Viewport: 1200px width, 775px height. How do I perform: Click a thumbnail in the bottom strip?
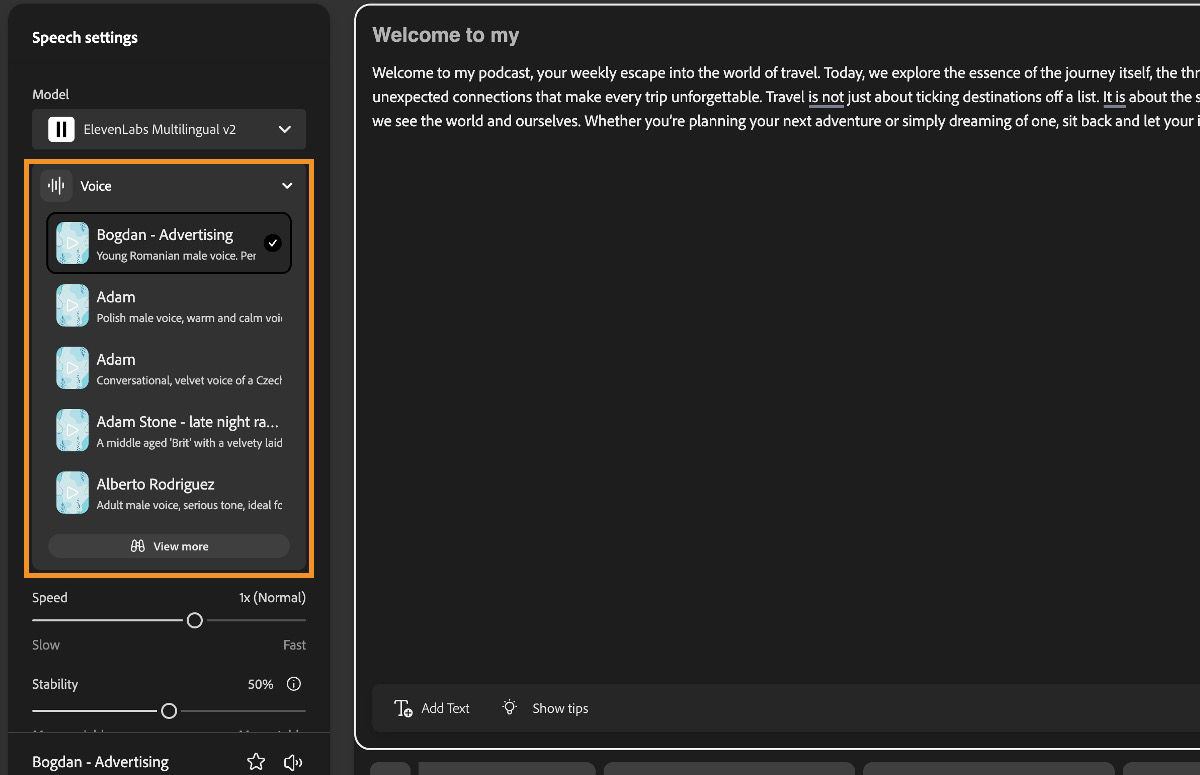click(x=506, y=770)
